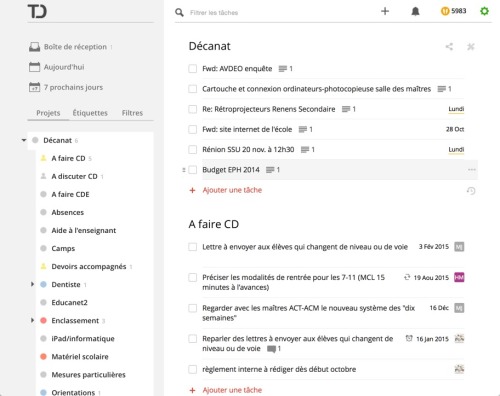The height and width of the screenshot is (396, 500).
Task: Click Ajouter une tâche under A faire CD
Action: coord(232,390)
